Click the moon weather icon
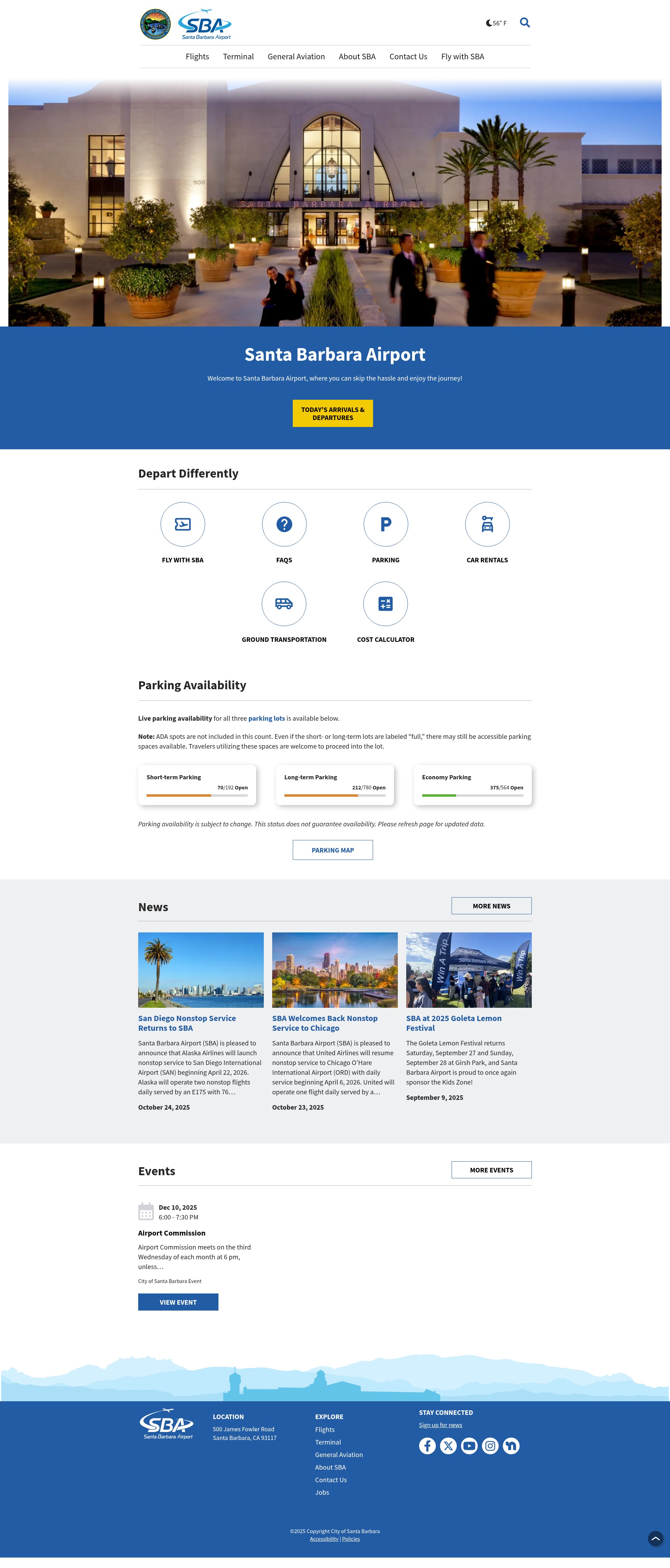The height and width of the screenshot is (1568, 670). 489,23
